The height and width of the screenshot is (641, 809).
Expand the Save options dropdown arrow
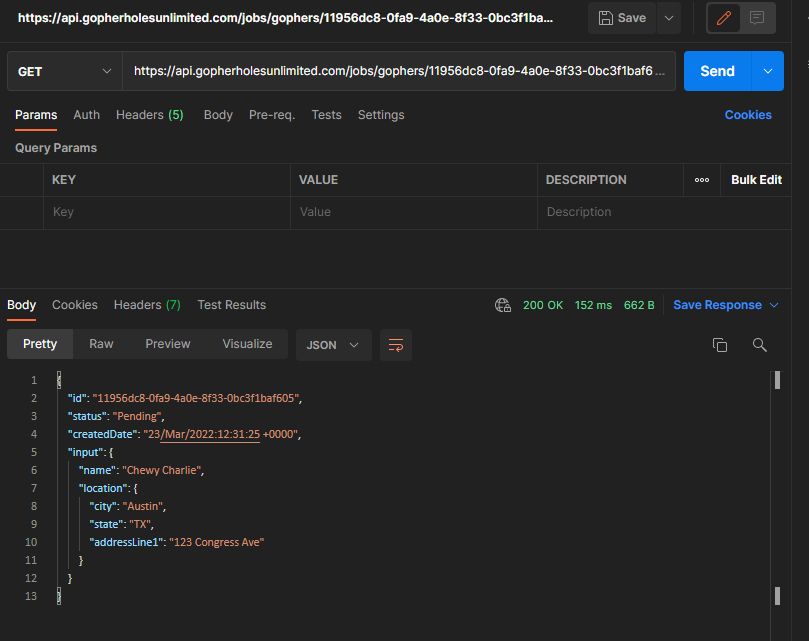pyautogui.click(x=667, y=18)
